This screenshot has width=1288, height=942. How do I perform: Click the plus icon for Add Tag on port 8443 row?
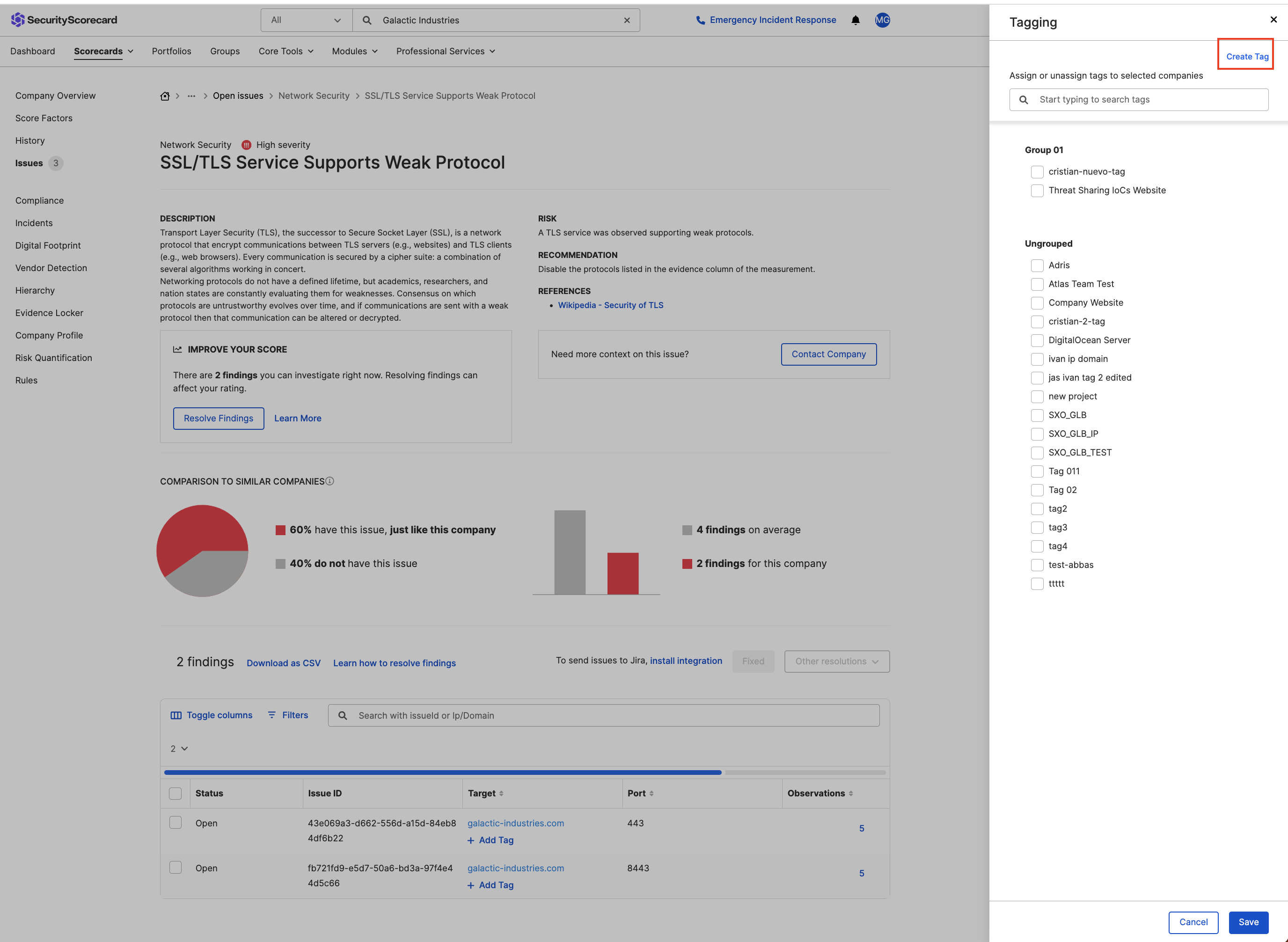[471, 885]
